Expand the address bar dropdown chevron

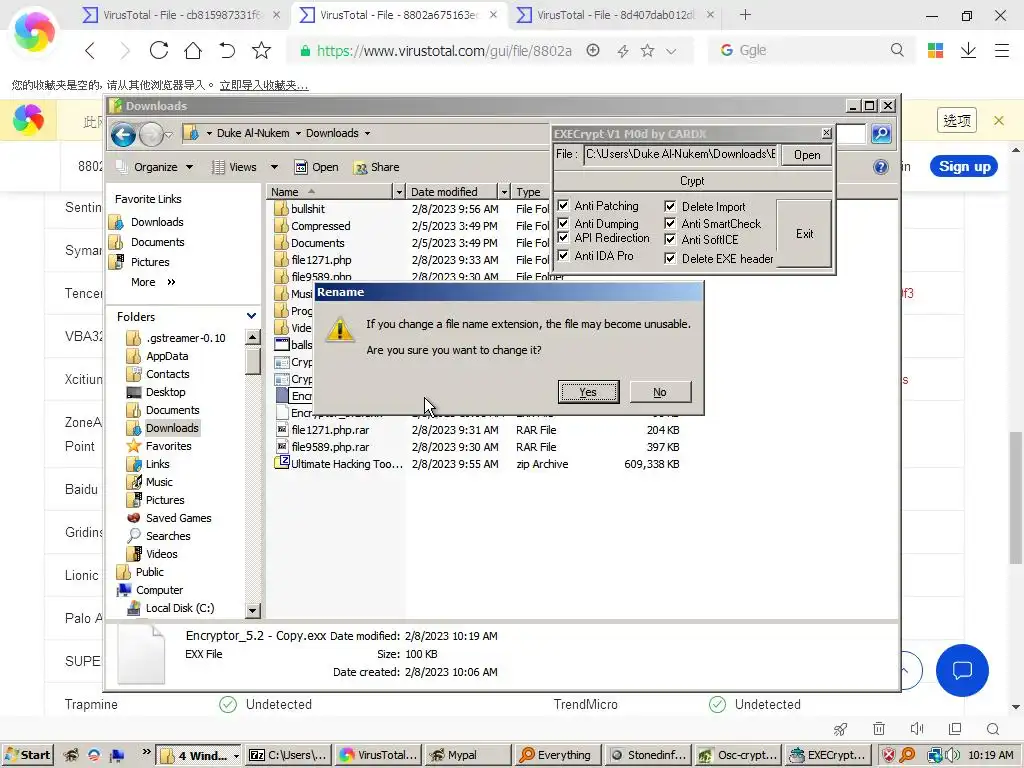(671, 51)
